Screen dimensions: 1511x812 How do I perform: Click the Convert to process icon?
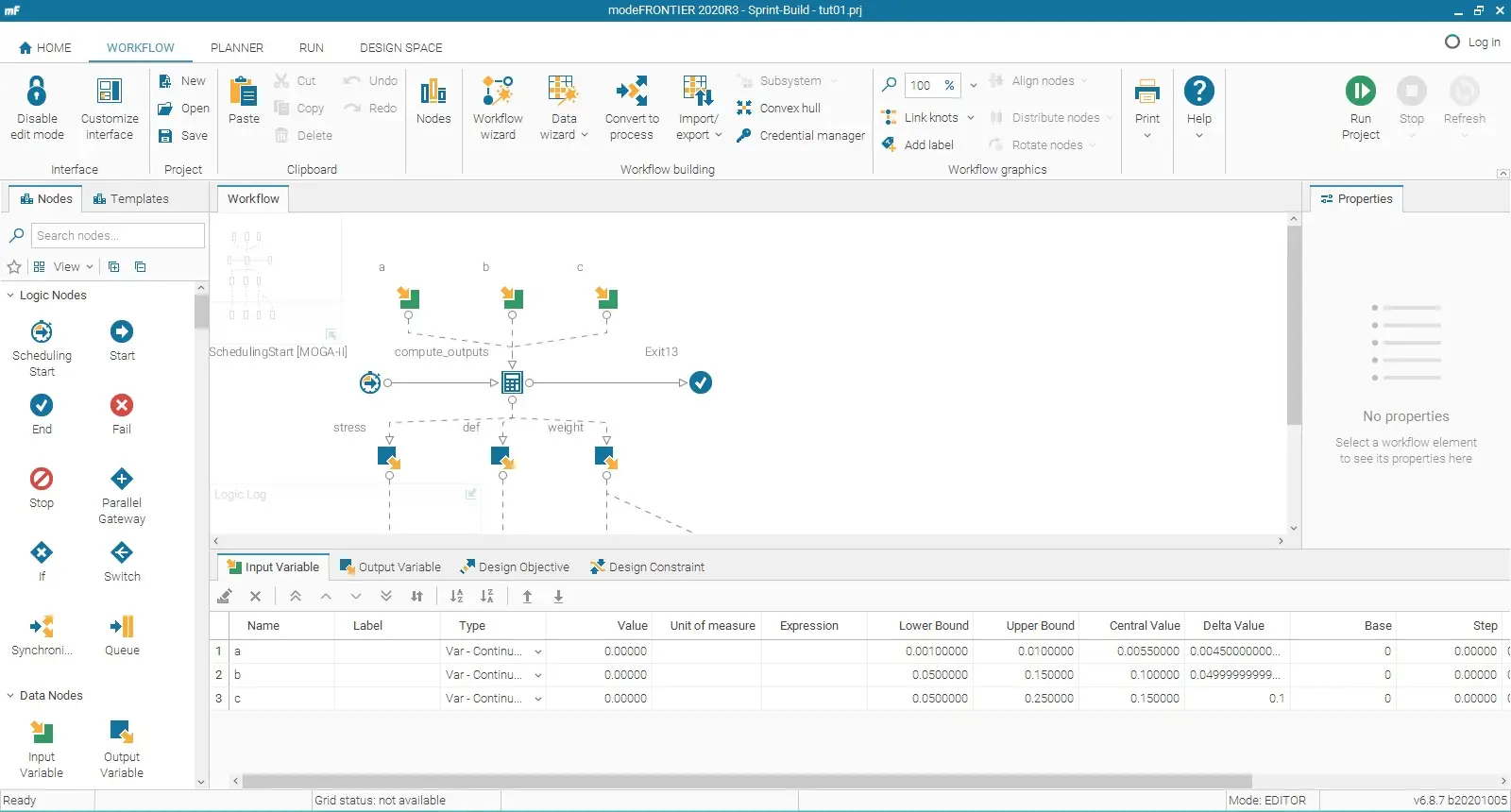point(632,91)
